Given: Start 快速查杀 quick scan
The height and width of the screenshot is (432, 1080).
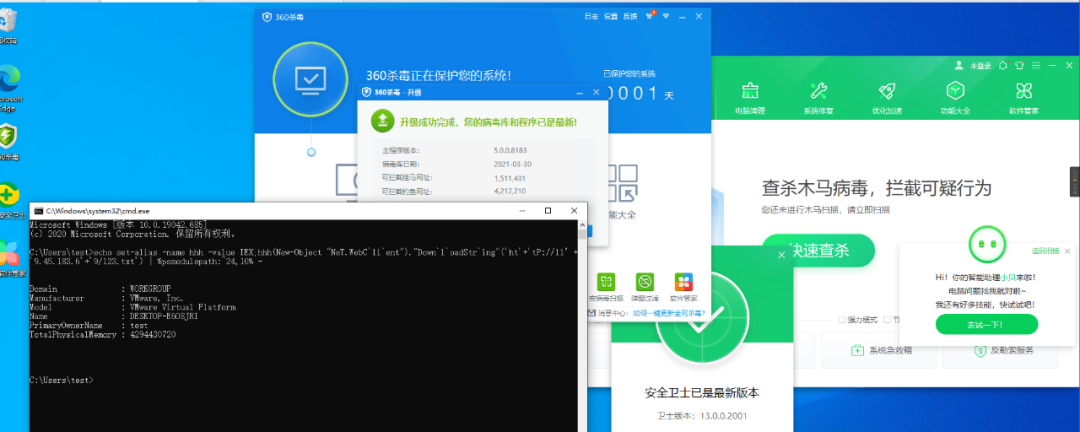Looking at the screenshot, I should click(818, 249).
